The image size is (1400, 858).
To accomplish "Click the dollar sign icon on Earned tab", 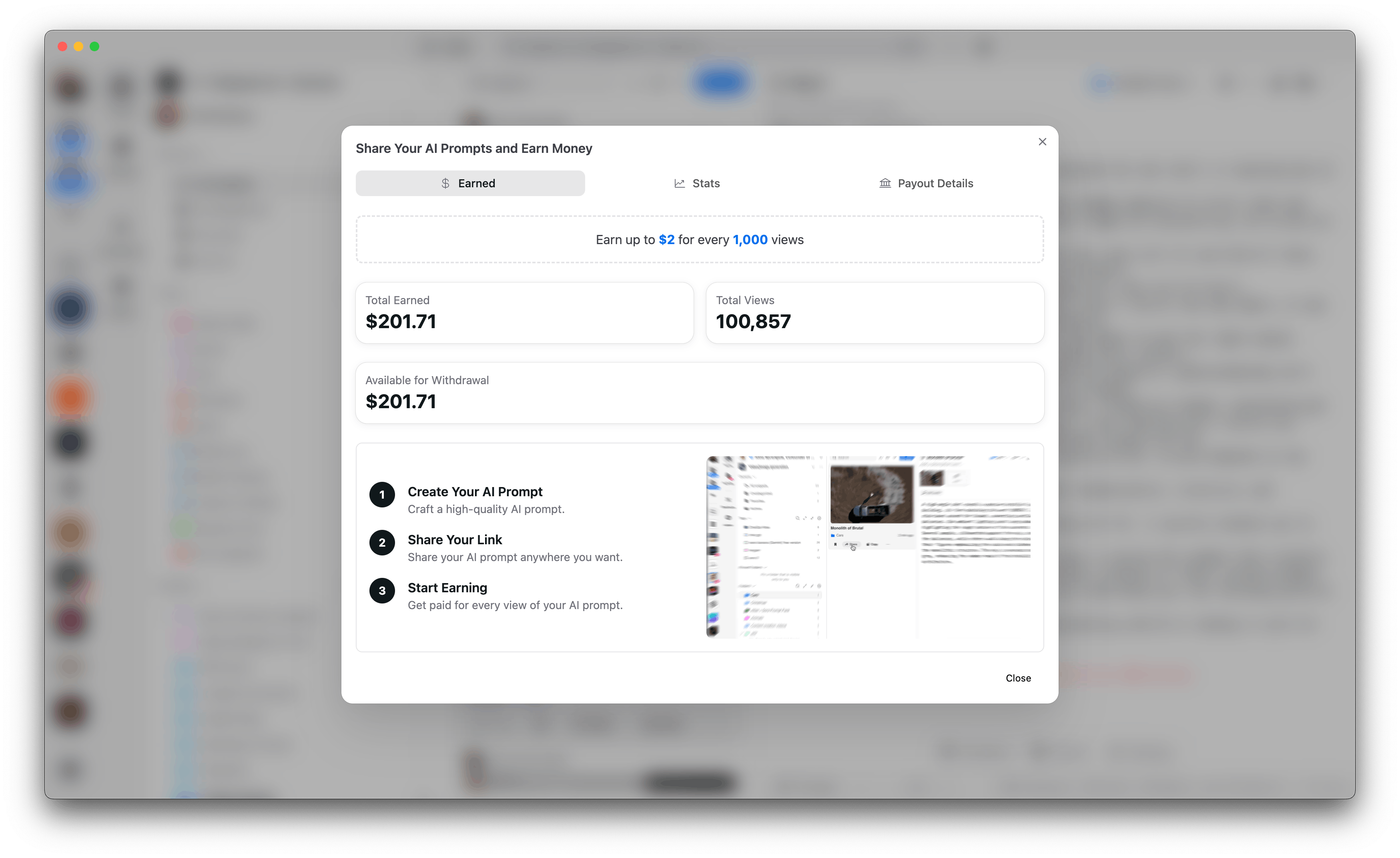I will pos(445,184).
